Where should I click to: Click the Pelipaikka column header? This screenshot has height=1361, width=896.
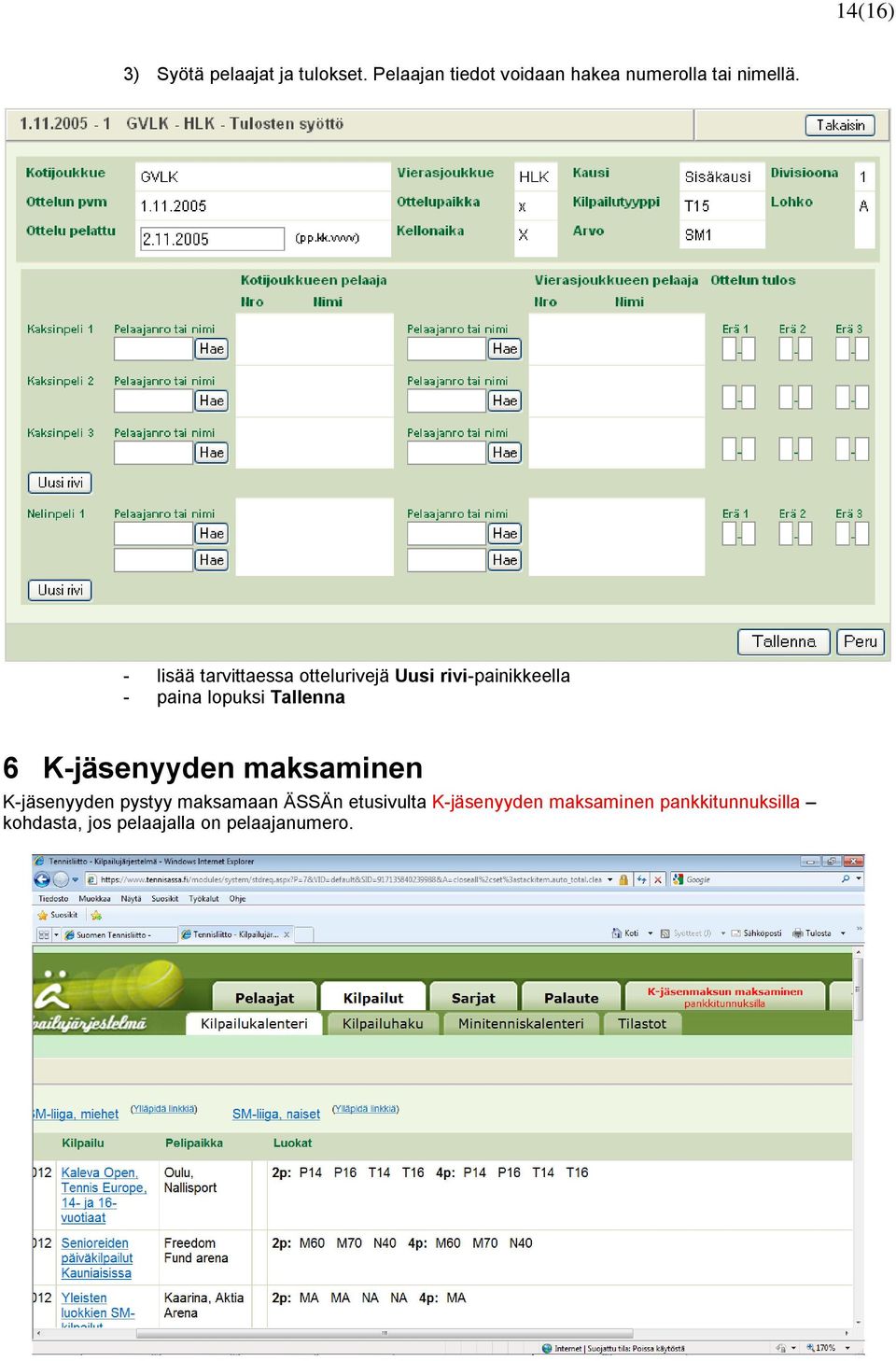point(194,1143)
